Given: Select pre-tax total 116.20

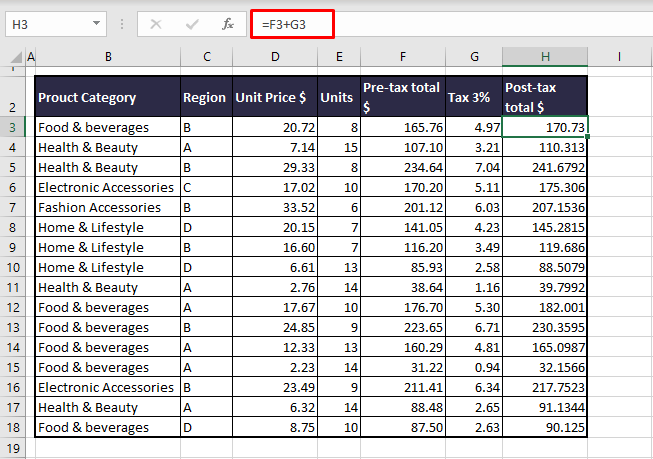Looking at the screenshot, I should (403, 247).
